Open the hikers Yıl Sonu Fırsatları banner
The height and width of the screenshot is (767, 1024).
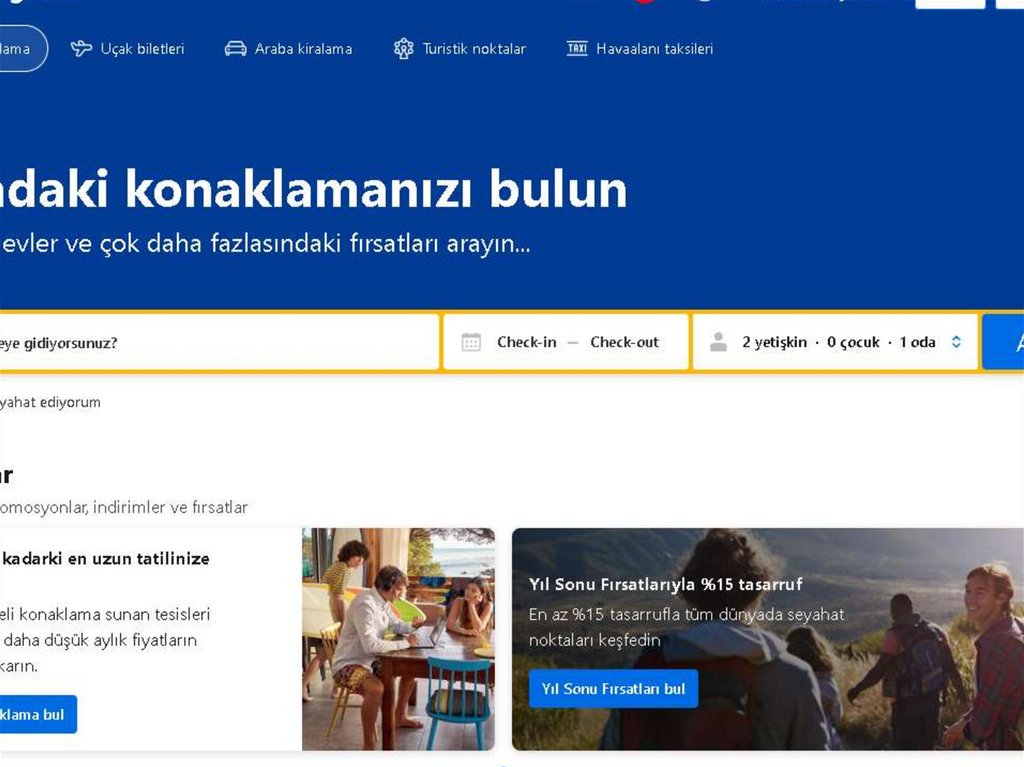click(x=768, y=639)
